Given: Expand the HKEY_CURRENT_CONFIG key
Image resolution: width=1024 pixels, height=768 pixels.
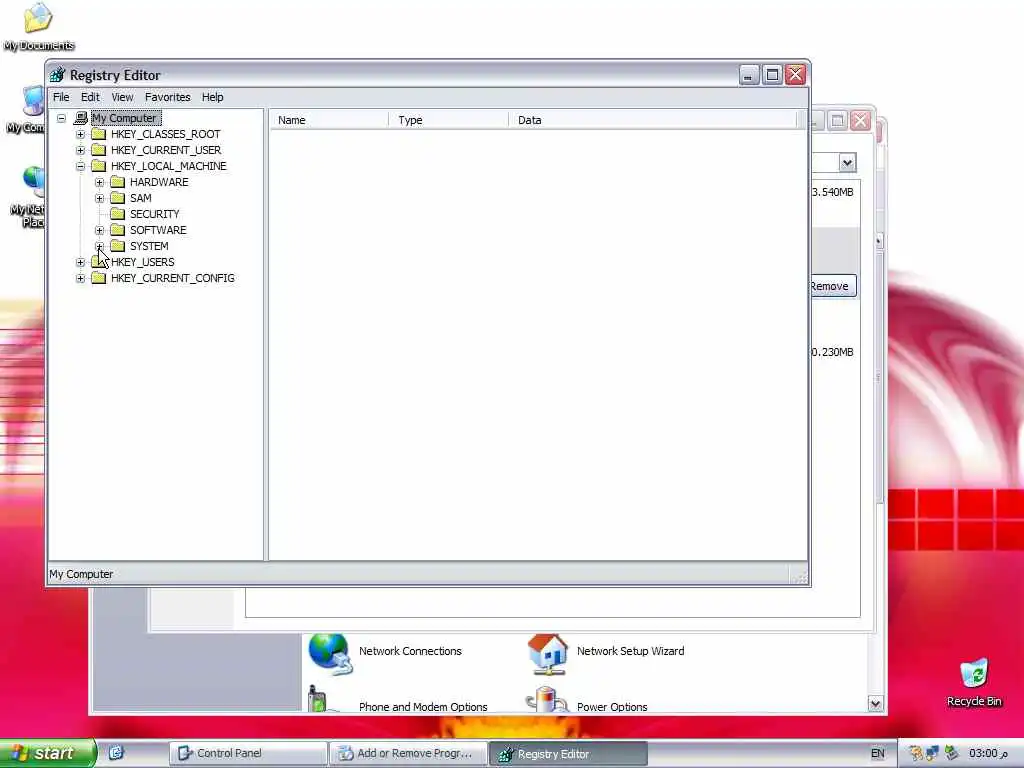Looking at the screenshot, I should 80,278.
